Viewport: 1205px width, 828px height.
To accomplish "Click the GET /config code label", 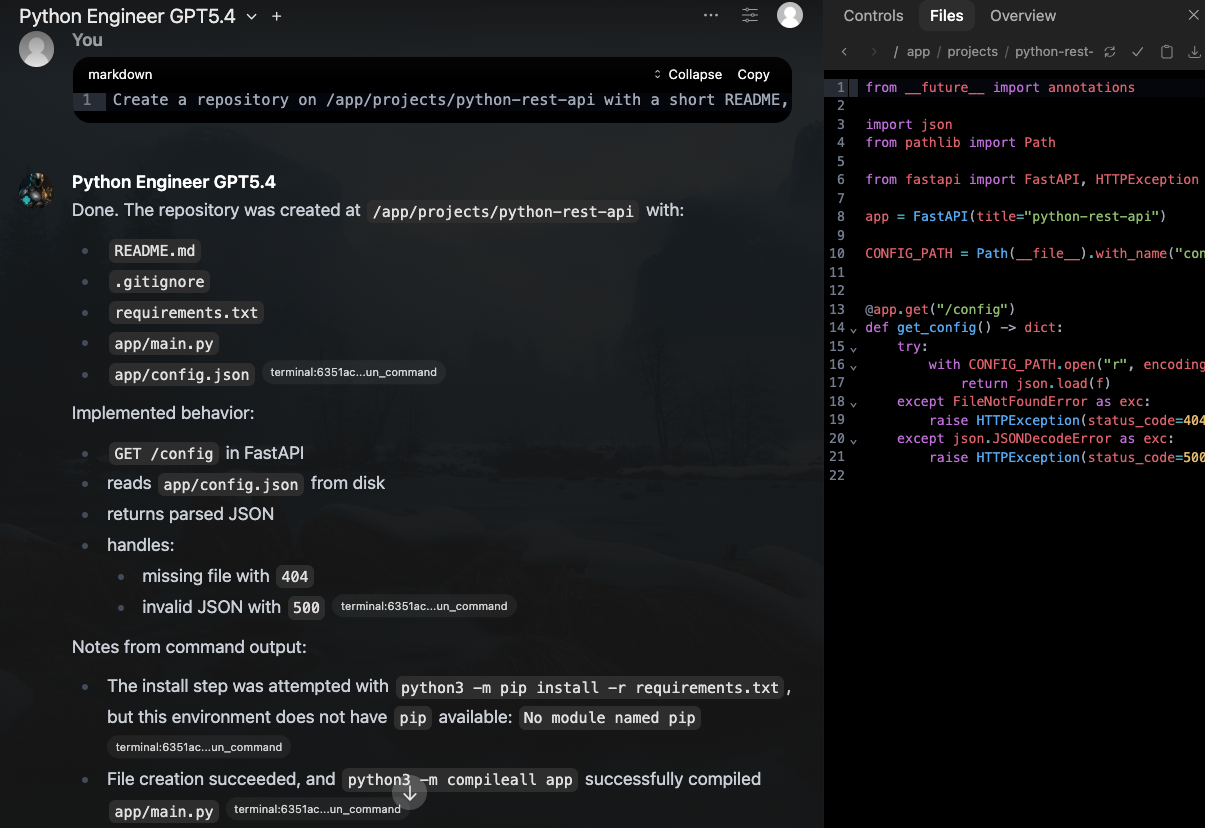I will (x=163, y=453).
